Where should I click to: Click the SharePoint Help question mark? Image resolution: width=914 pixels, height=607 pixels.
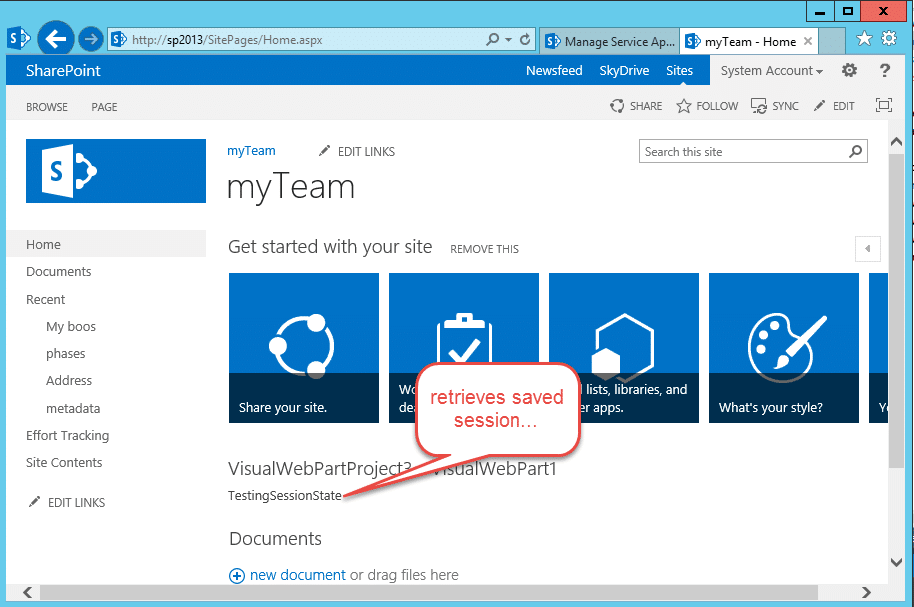pyautogui.click(x=884, y=71)
